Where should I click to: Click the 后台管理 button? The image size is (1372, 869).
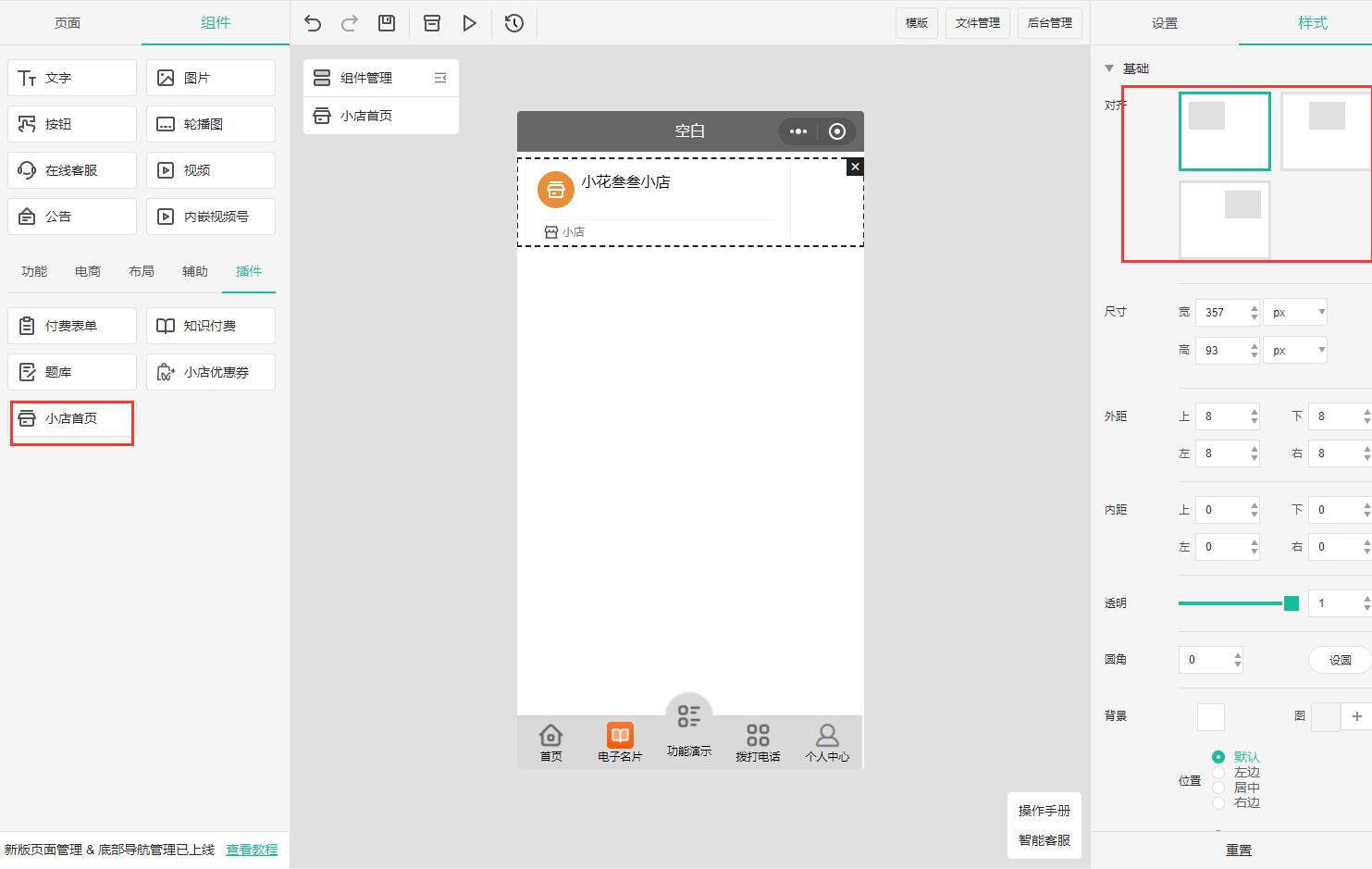click(1049, 23)
